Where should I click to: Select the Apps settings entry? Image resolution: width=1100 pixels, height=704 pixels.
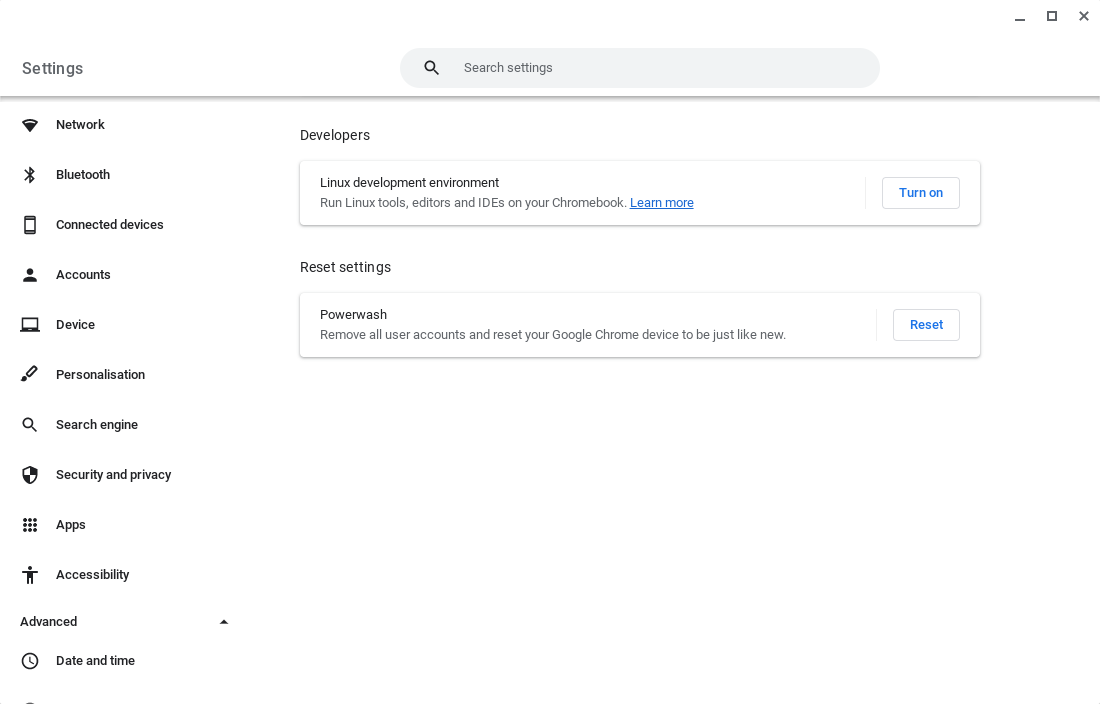tap(70, 524)
